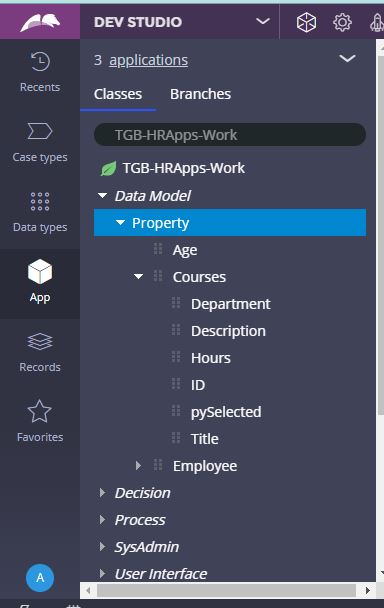Viewport: 384px width, 608px height.
Task: Click the User Interface label
Action: coord(161,574)
